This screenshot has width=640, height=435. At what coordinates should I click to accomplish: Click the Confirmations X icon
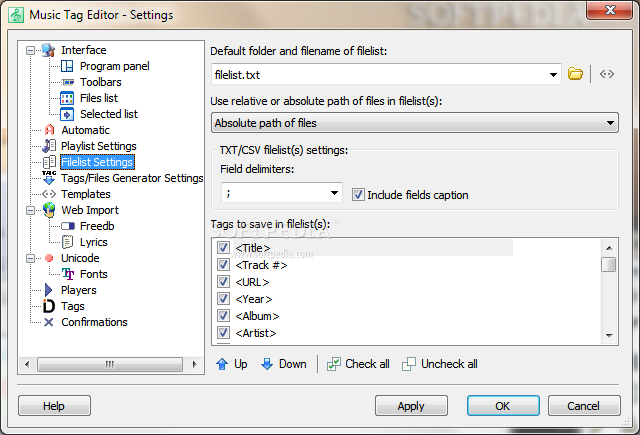coord(49,322)
